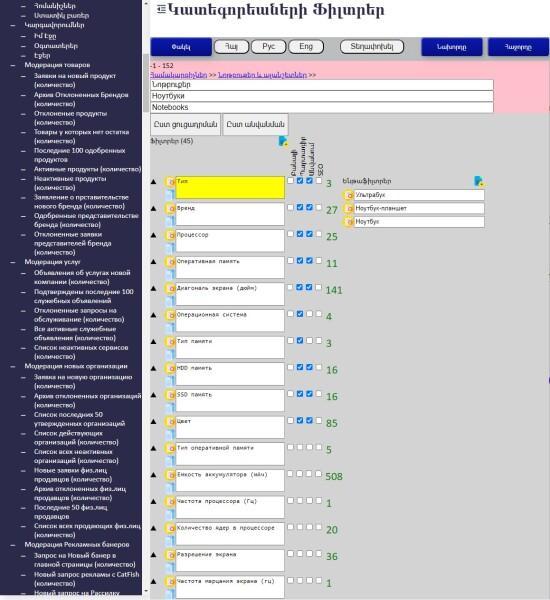Click the filter count 508 for Емкость аккумулятора

click(x=334, y=476)
